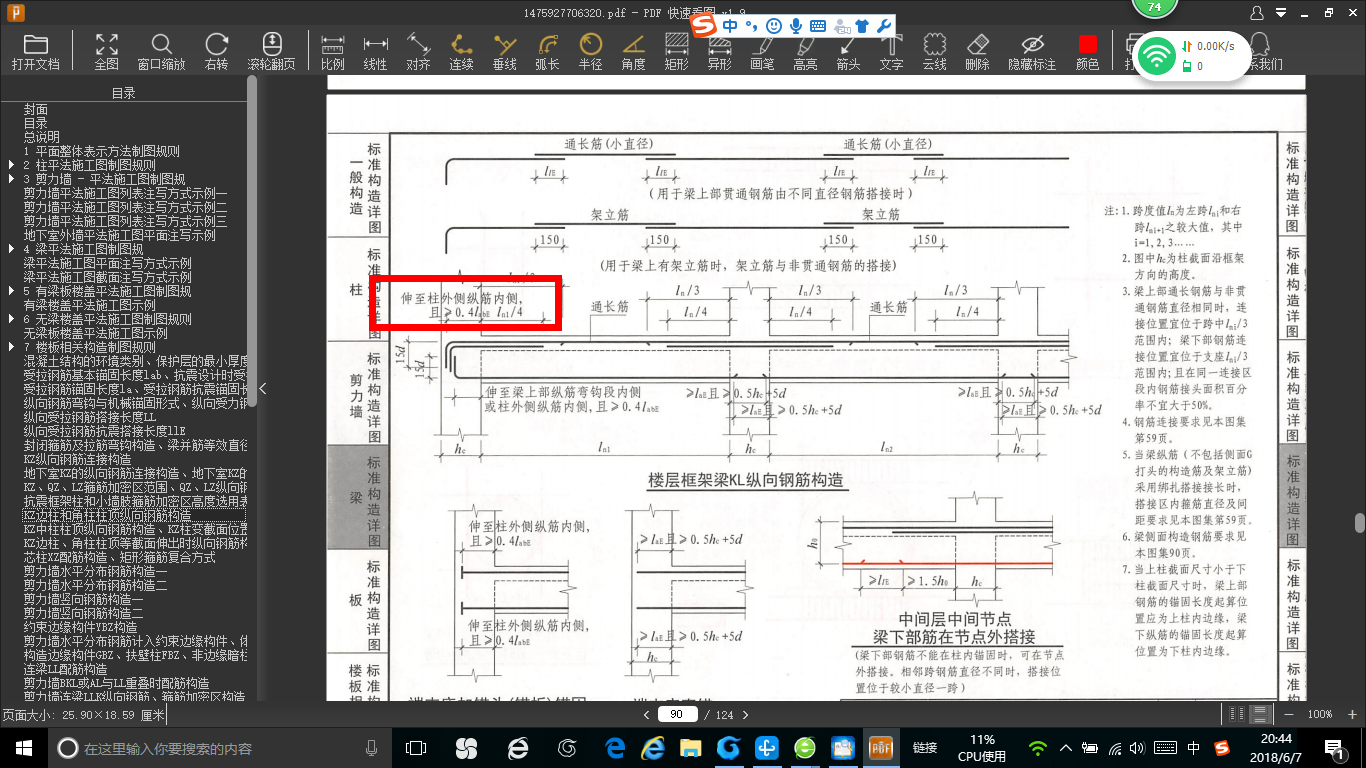The image size is (1366, 768).
Task: Select the 对齐 aligned dimension tool
Action: 418,51
